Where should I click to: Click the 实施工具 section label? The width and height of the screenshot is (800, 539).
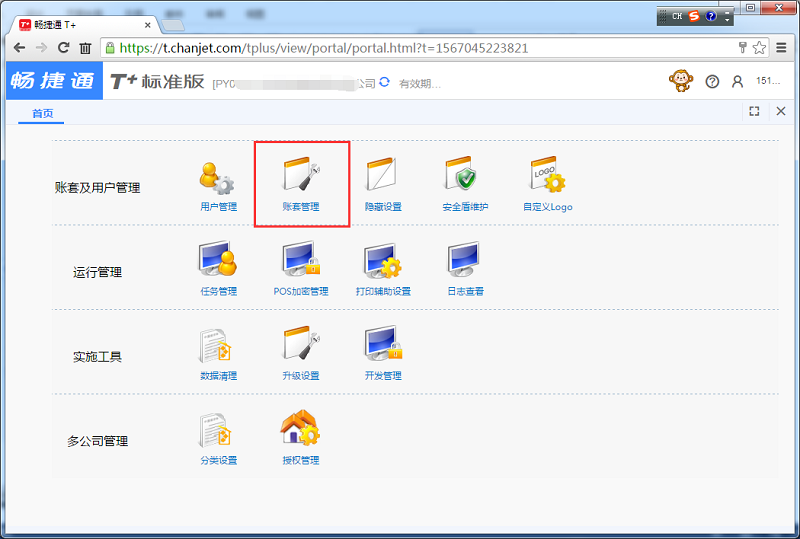click(97, 357)
